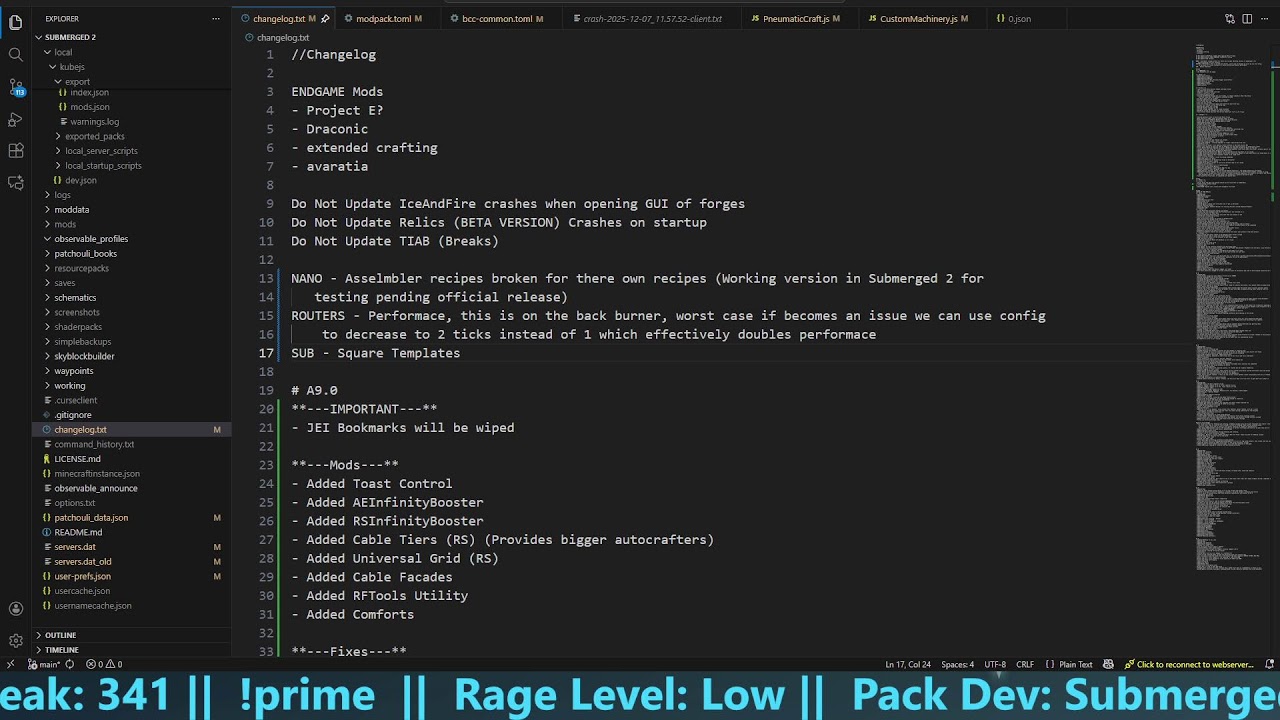Image resolution: width=1280 pixels, height=720 pixels.
Task: Open warnings.log in explorer
Action: point(133,122)
